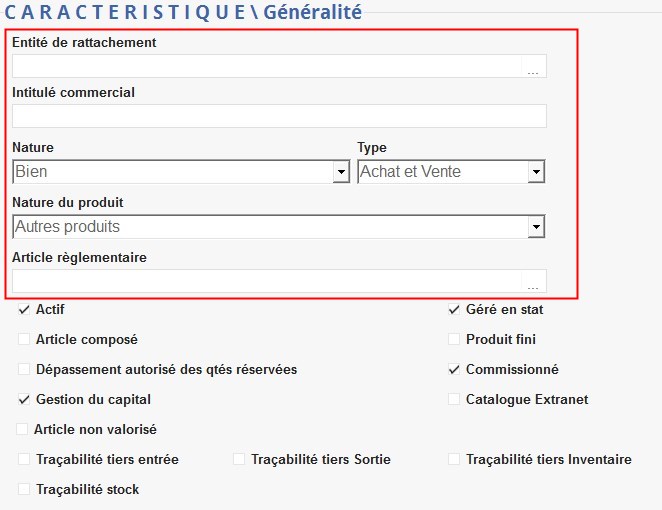Image resolution: width=662 pixels, height=510 pixels.
Task: Uncheck the Actif checkbox
Action: pos(25,310)
